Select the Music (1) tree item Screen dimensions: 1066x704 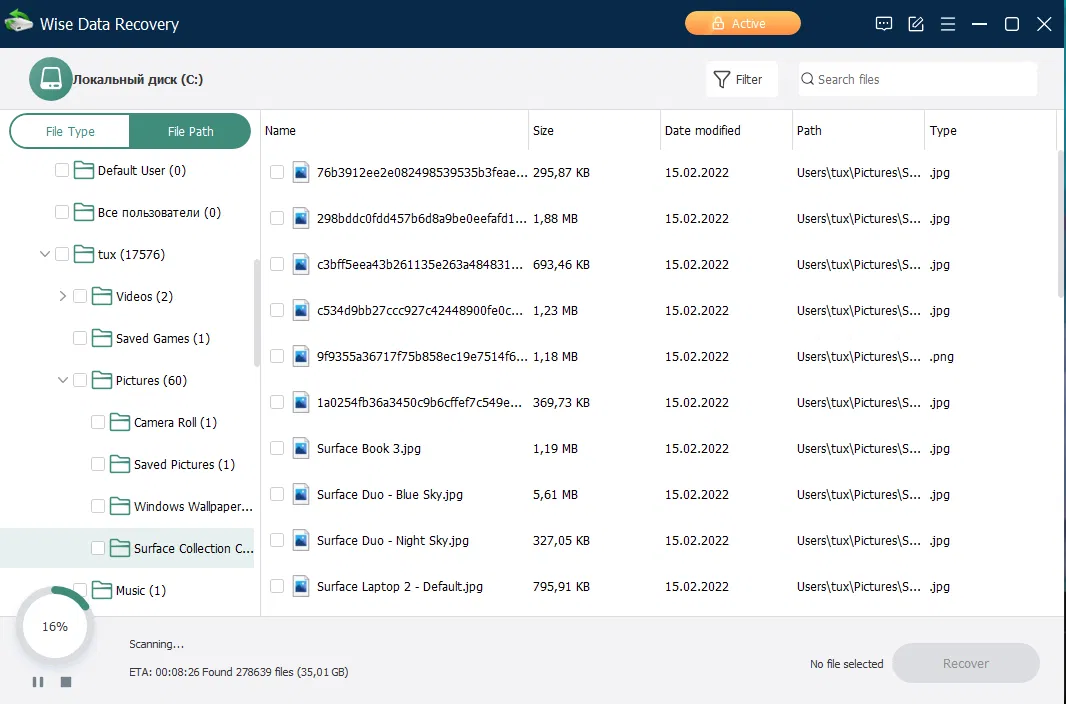[141, 591]
